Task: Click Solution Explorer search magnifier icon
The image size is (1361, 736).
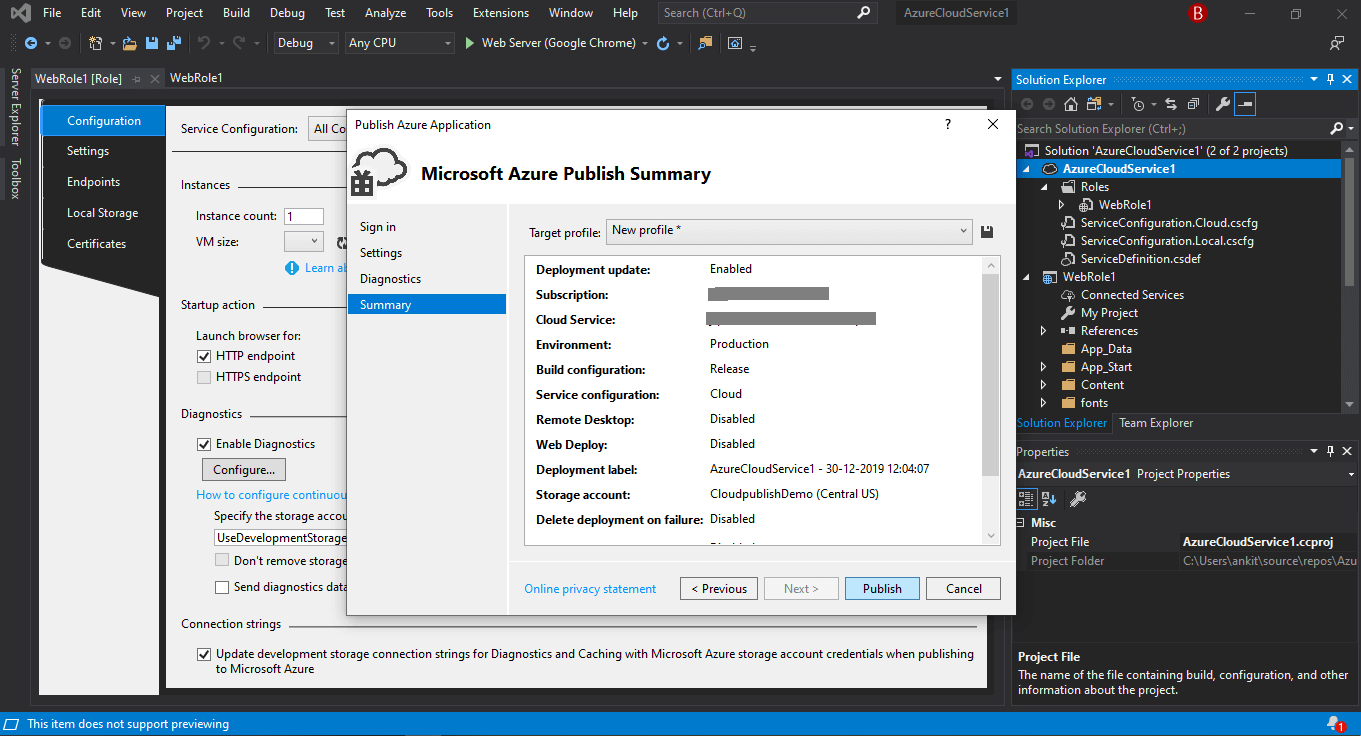Action: 1337,128
